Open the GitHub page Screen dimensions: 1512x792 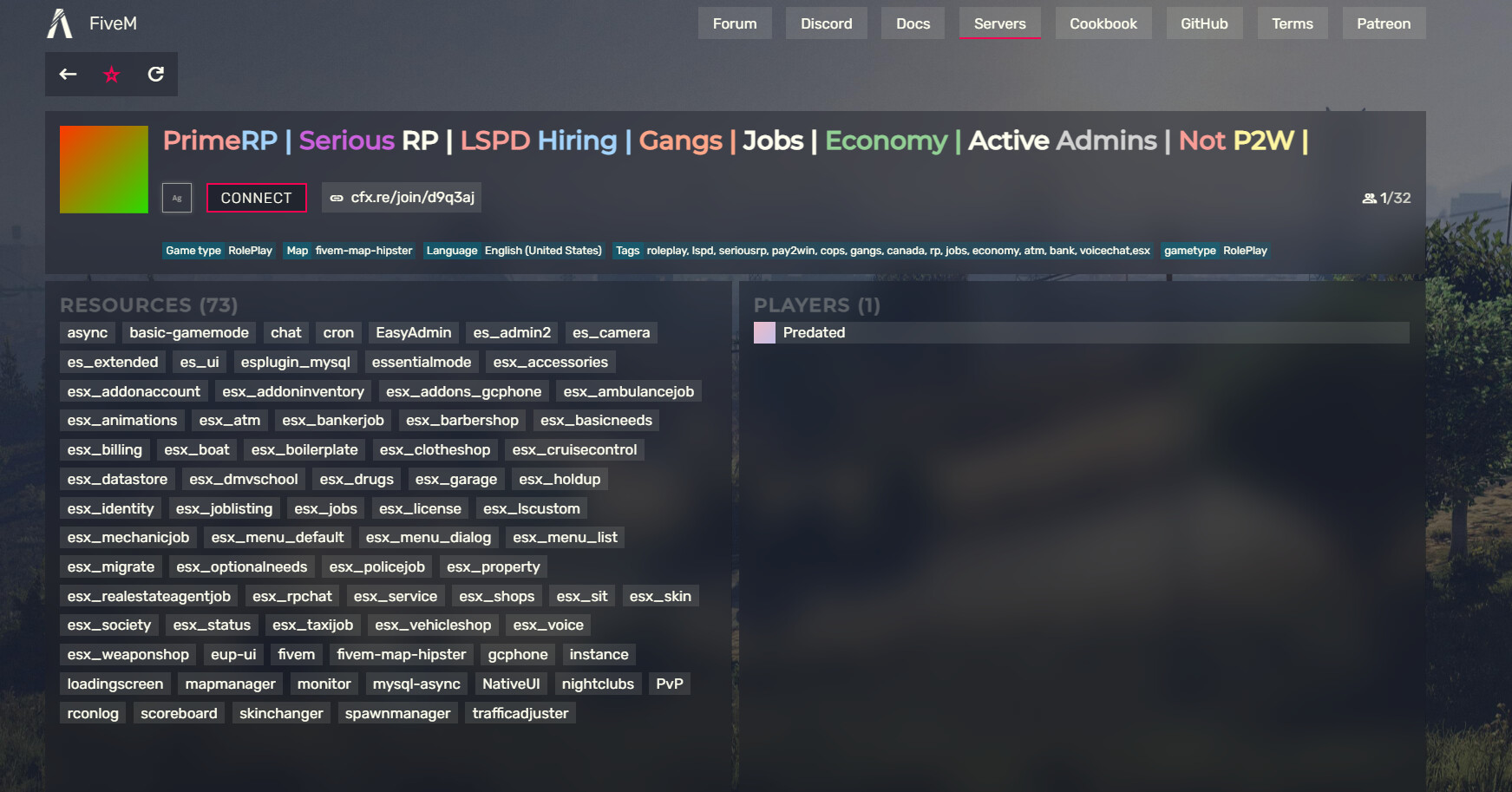click(1204, 23)
